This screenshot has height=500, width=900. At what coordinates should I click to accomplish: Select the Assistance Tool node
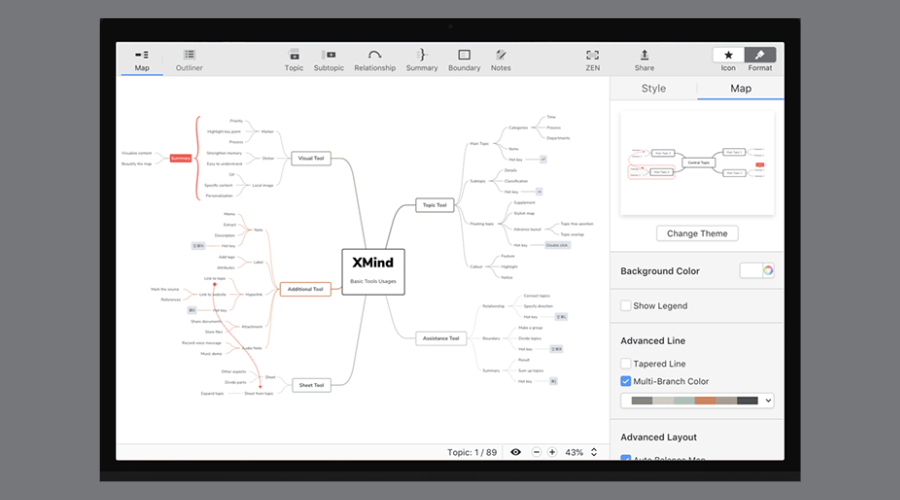point(441,339)
